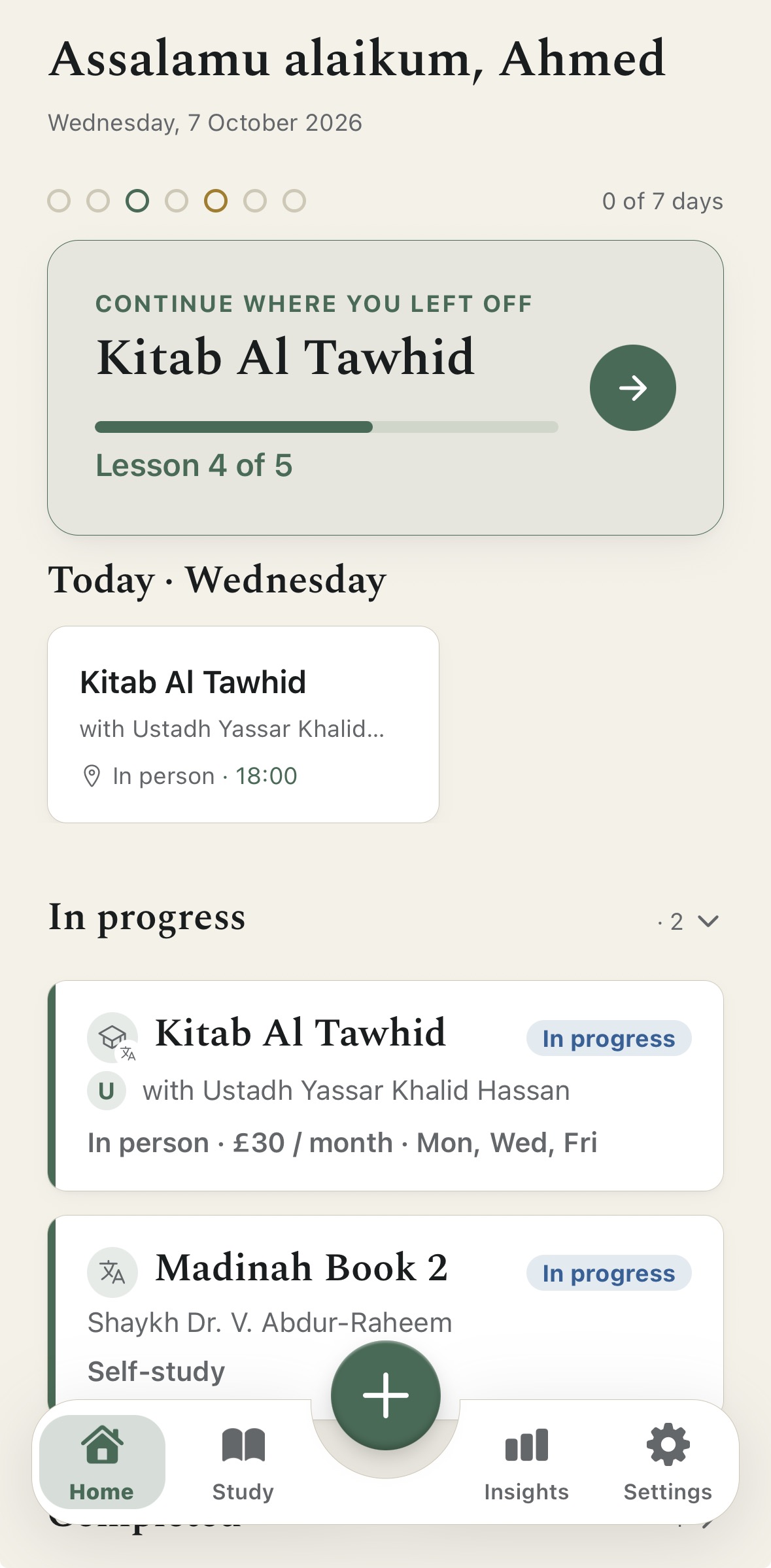
Task: Open the Kitab Al Tawhid in-progress course card
Action: (x=386, y=1085)
